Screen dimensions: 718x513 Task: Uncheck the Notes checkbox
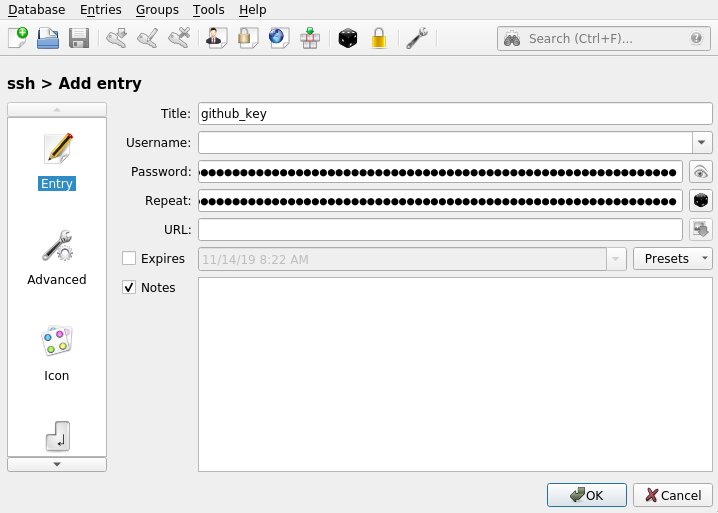(129, 287)
